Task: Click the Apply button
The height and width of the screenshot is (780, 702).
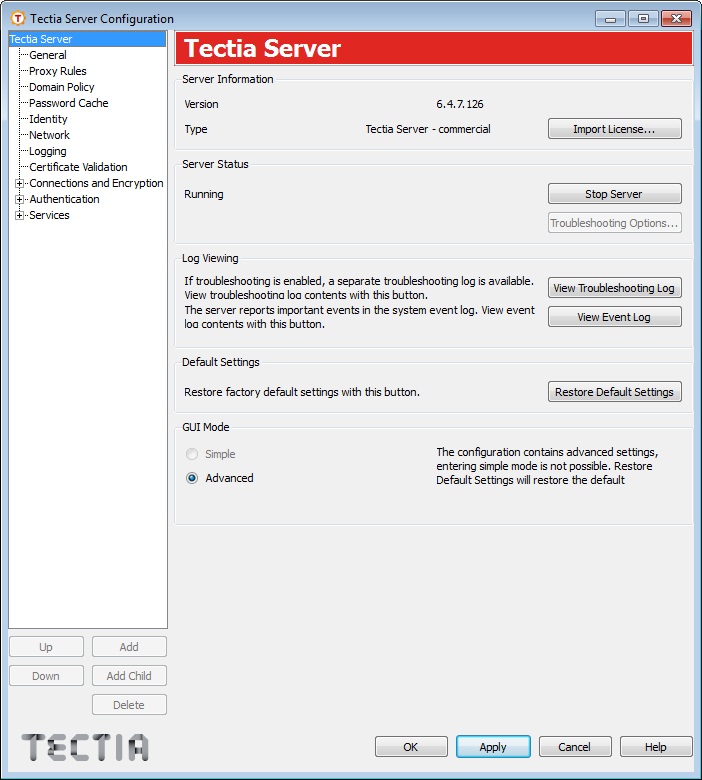Action: pyautogui.click(x=493, y=747)
